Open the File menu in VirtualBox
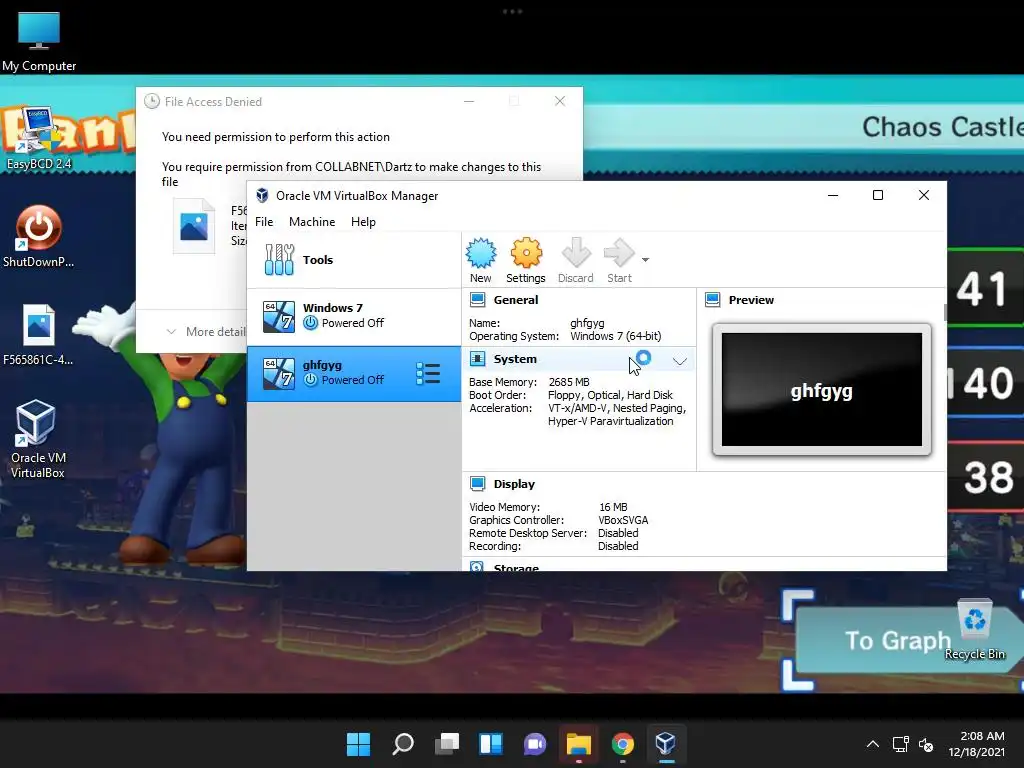 (x=264, y=222)
